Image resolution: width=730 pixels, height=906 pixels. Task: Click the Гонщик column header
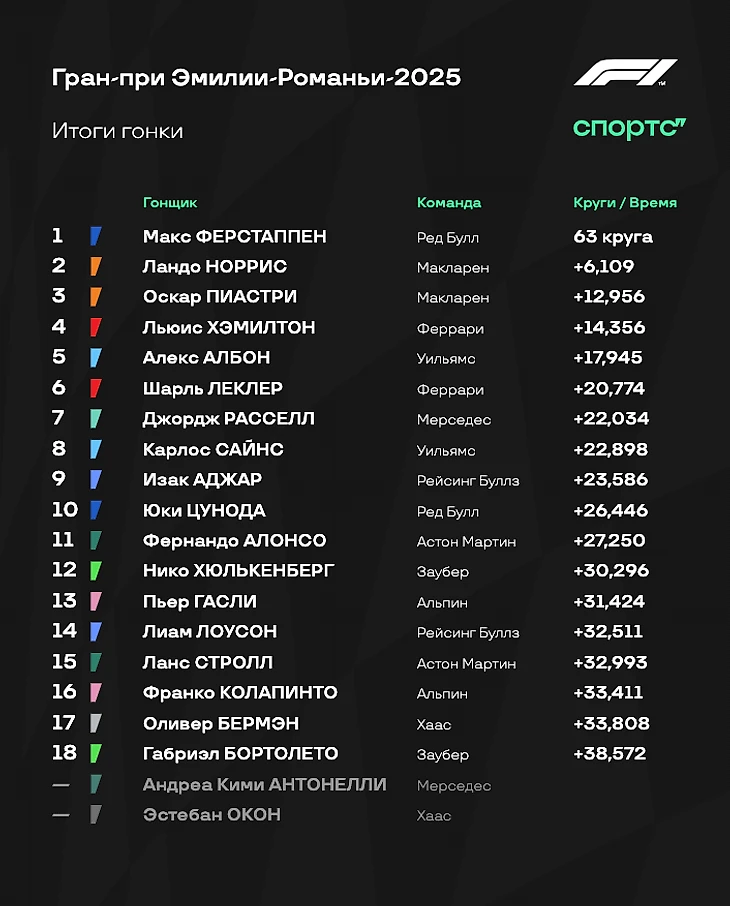170,203
